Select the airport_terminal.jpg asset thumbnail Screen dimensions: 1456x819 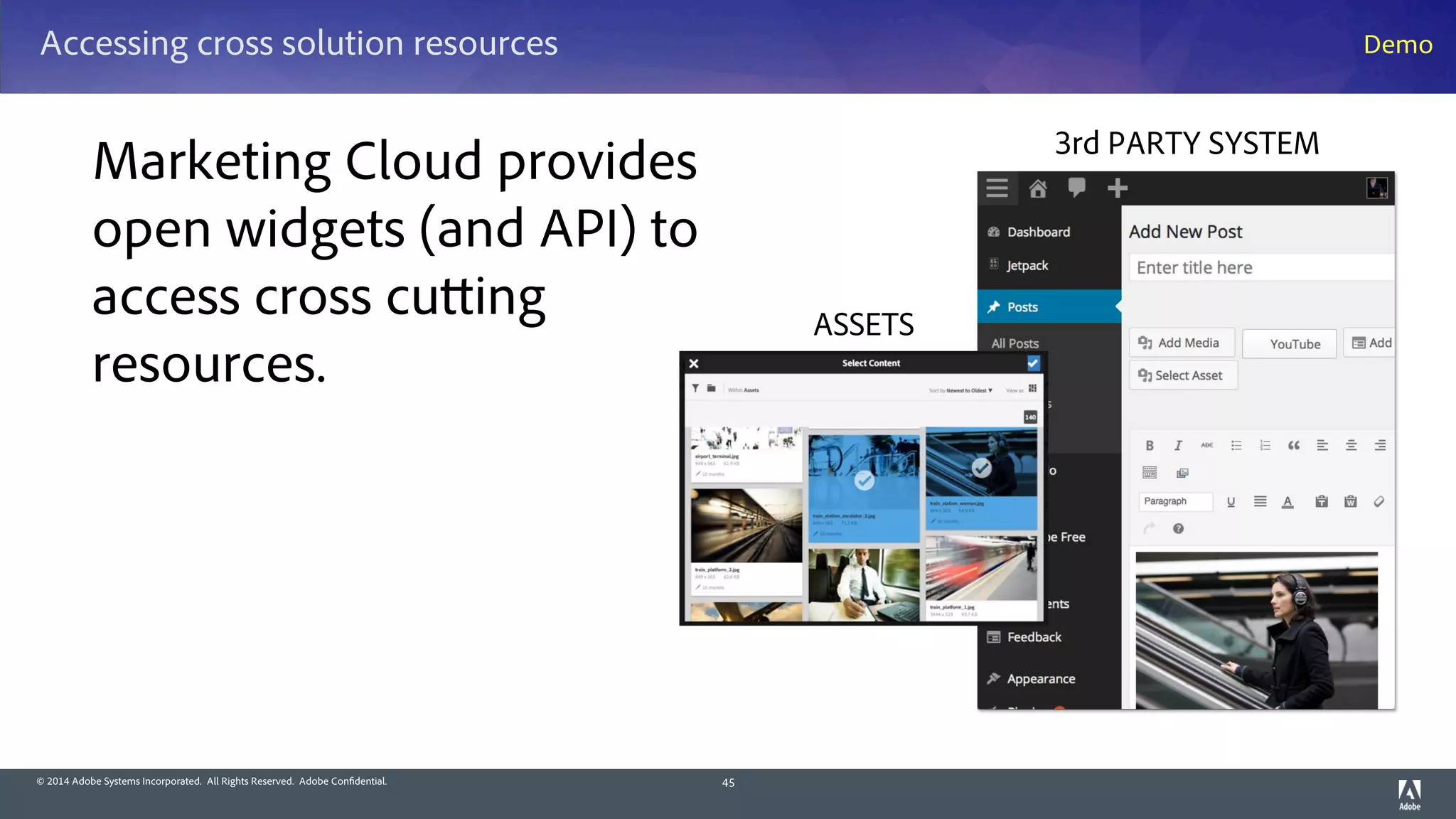coord(746,453)
